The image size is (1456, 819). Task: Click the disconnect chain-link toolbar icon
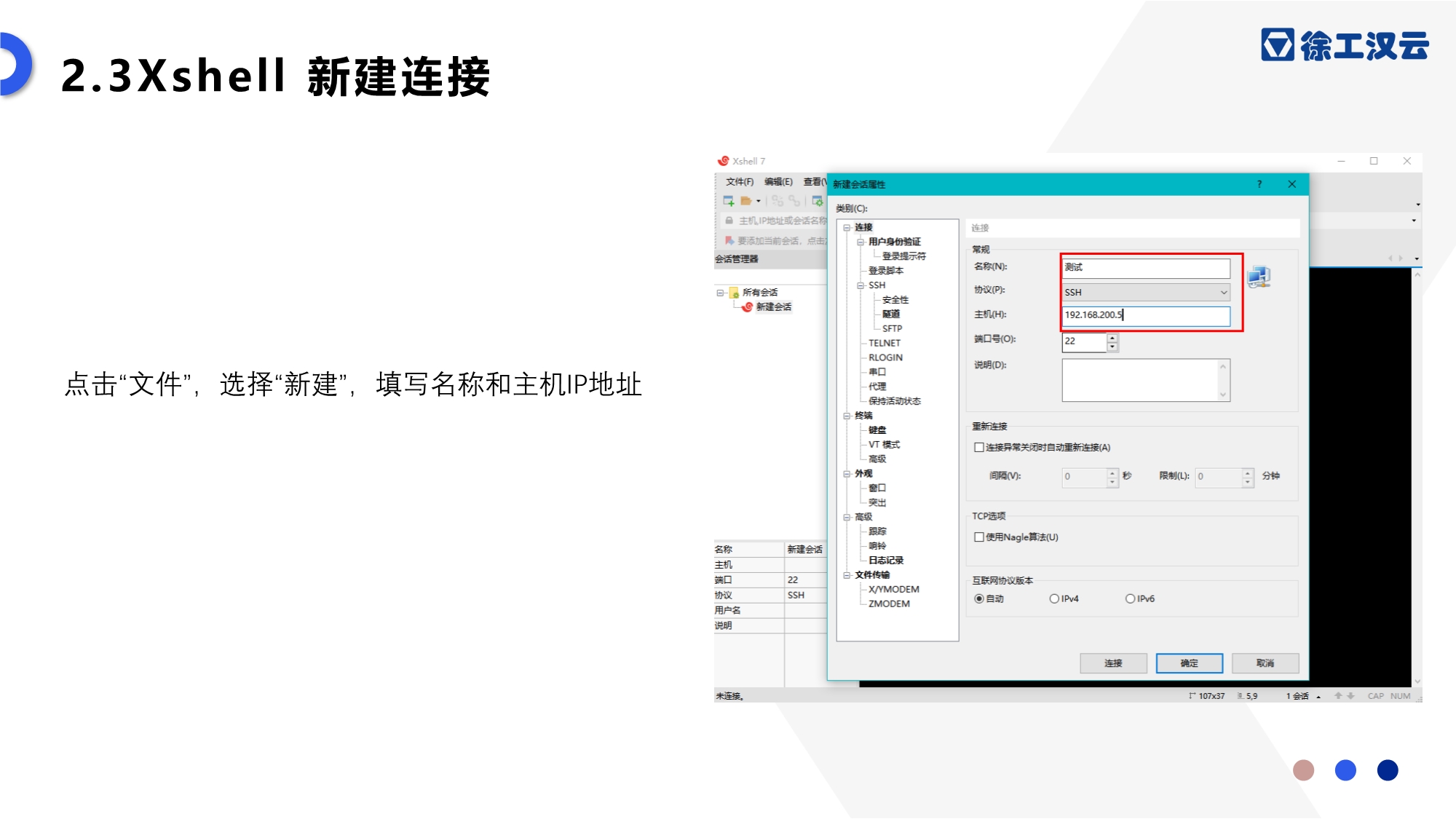click(778, 201)
